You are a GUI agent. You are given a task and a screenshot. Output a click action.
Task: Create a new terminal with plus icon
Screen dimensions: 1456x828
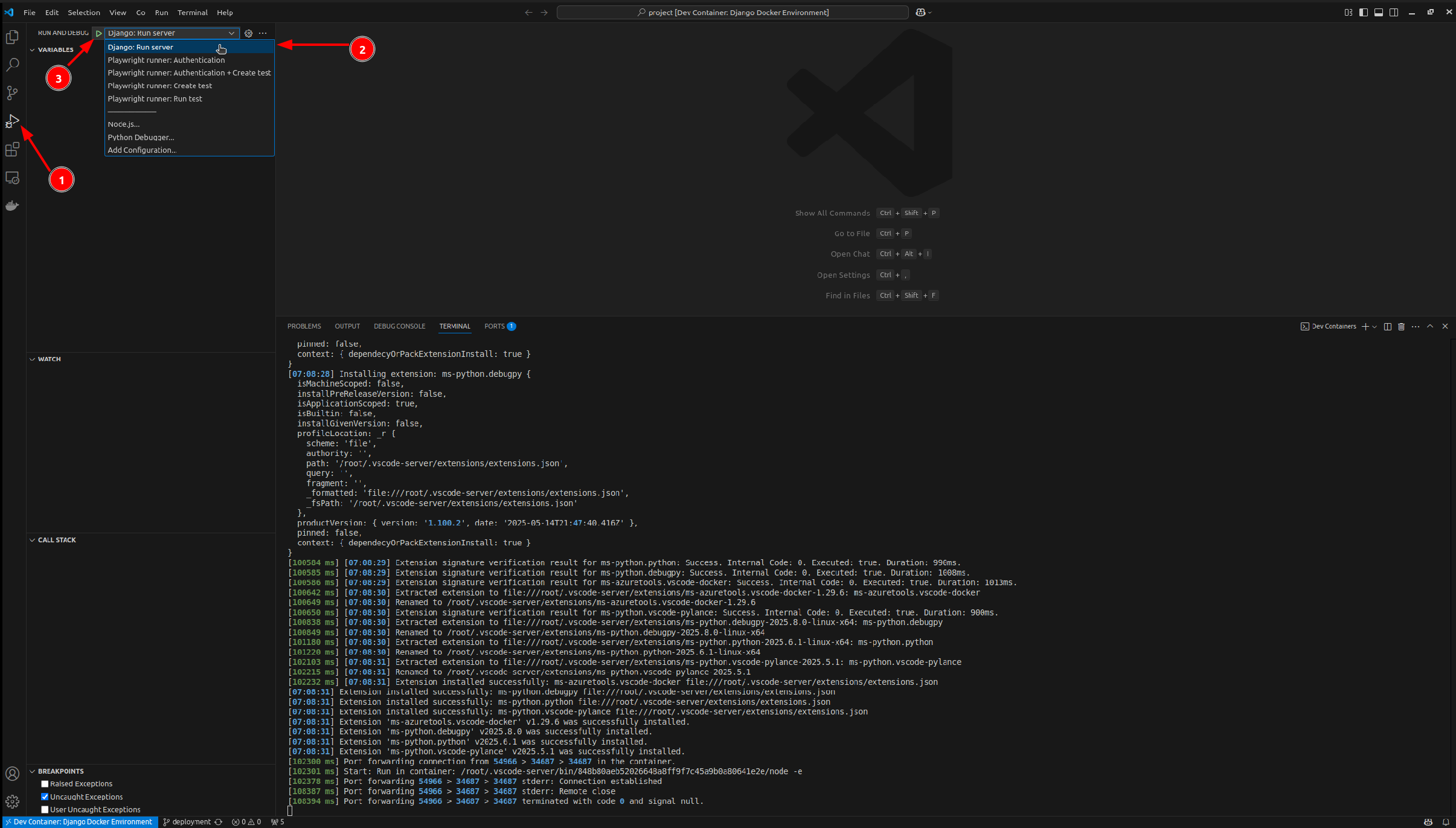tap(1365, 327)
